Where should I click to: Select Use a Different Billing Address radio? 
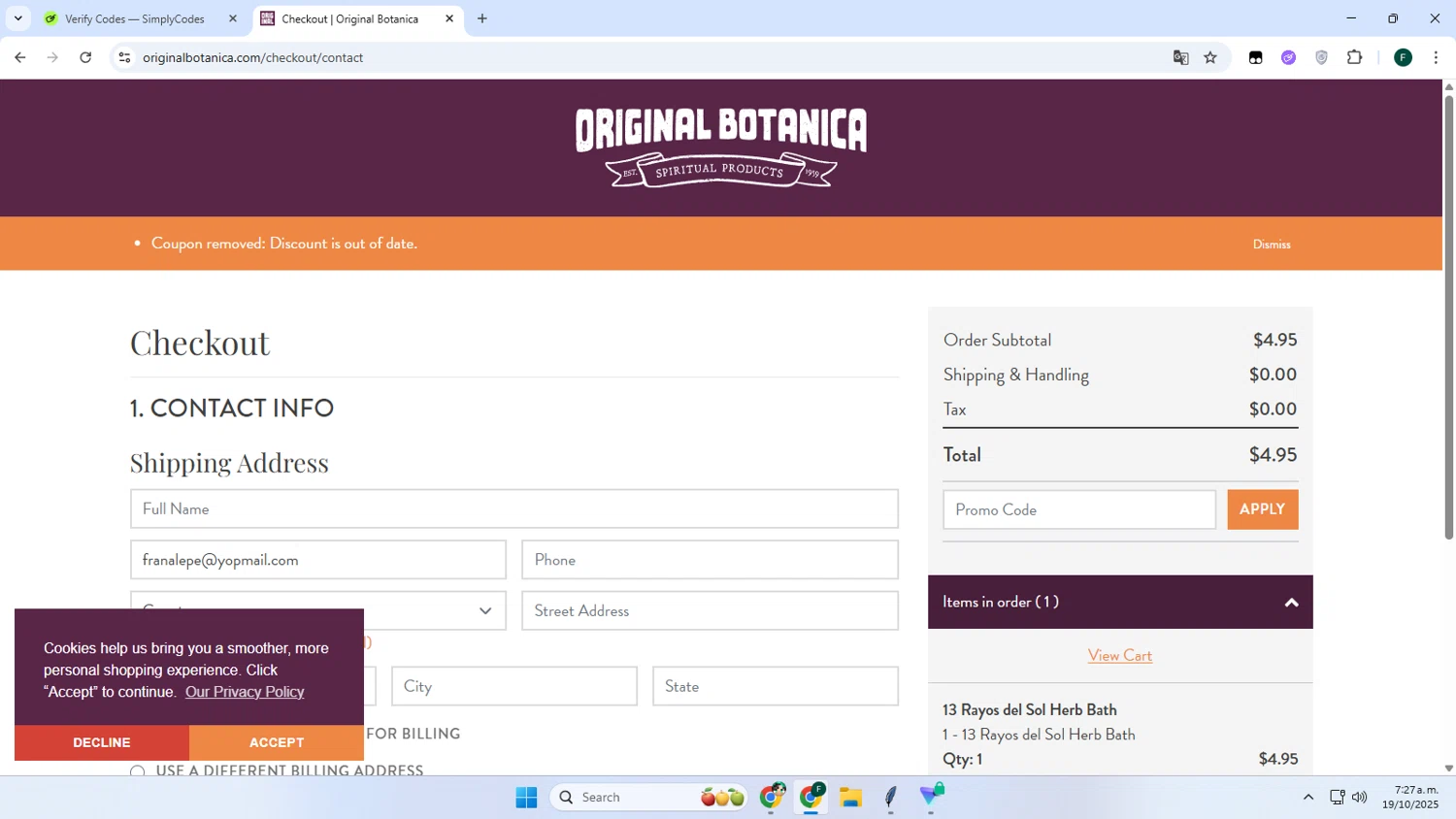(138, 771)
